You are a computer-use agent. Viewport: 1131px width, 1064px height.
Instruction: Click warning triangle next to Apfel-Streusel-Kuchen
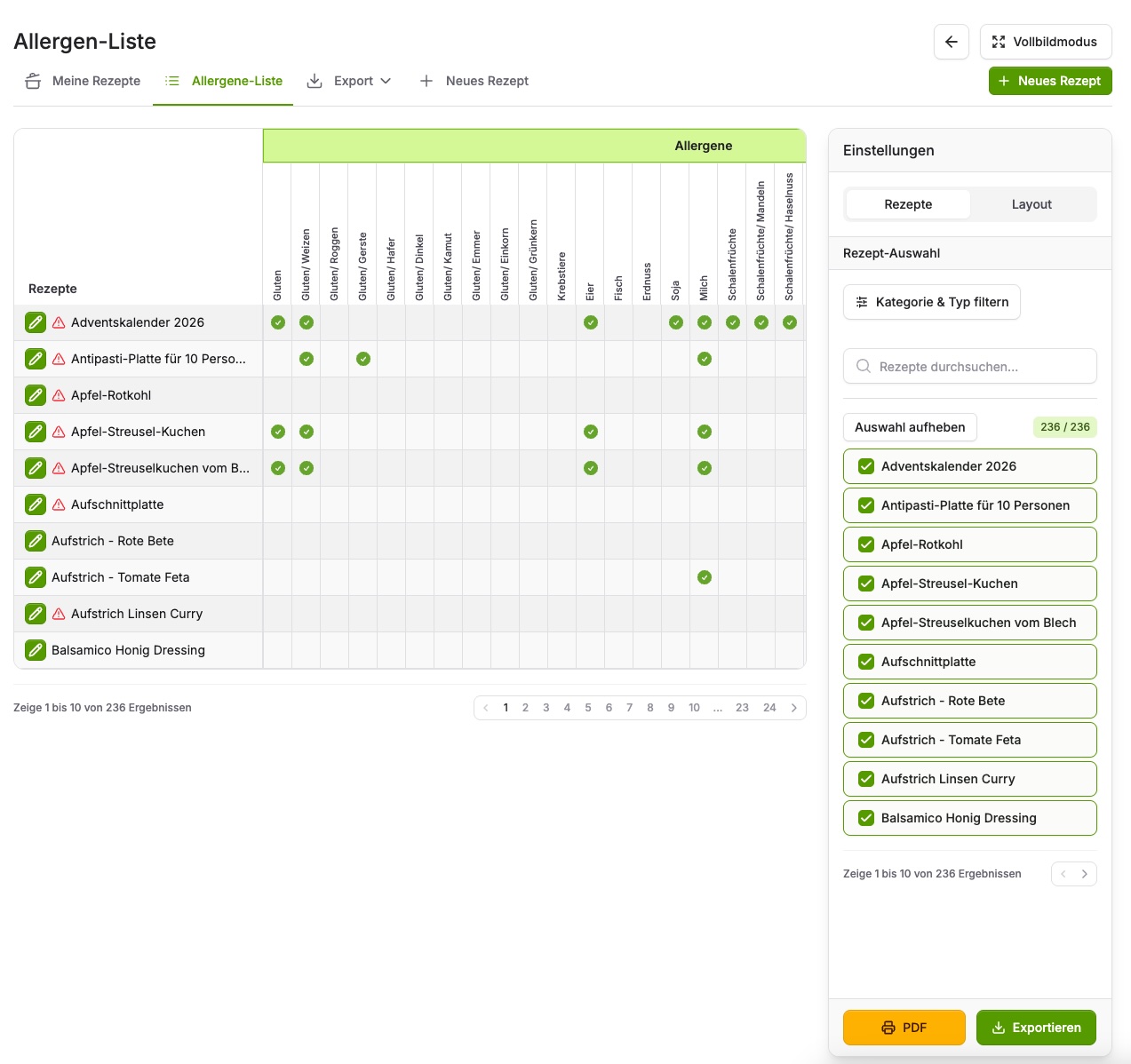point(59,432)
